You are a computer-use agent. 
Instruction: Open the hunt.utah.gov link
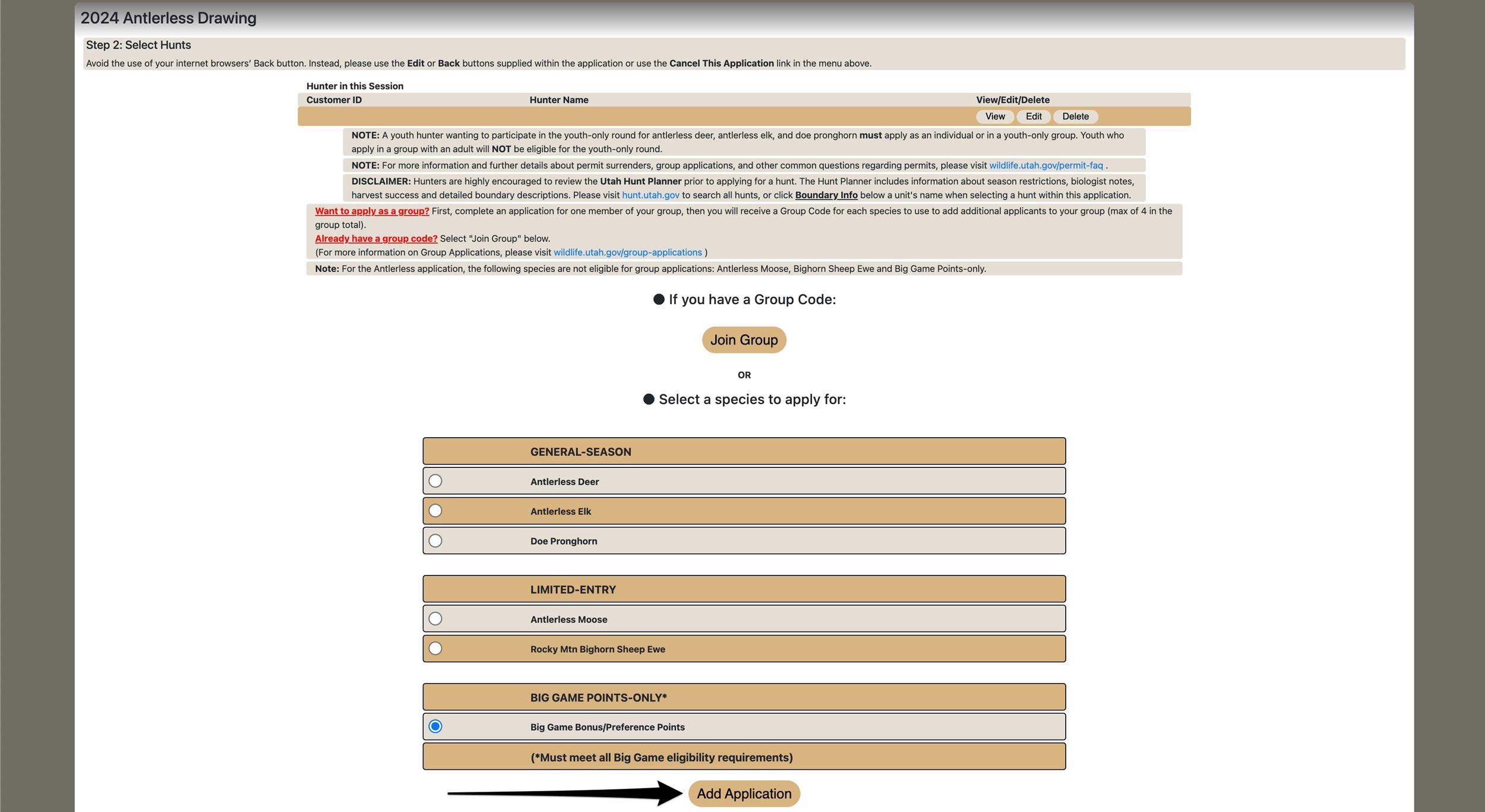coord(650,195)
